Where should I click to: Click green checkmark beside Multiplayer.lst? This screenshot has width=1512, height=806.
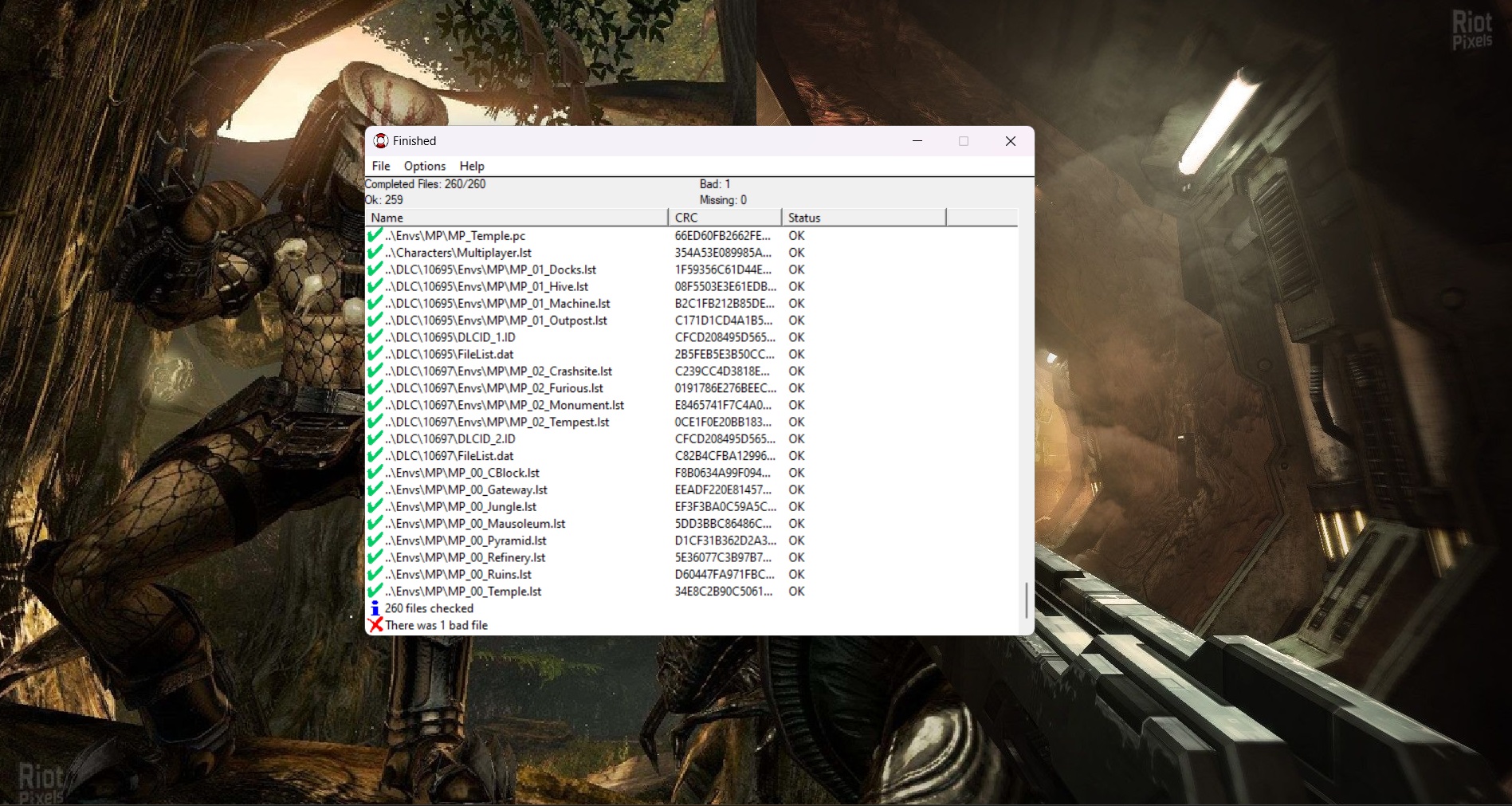click(x=375, y=252)
